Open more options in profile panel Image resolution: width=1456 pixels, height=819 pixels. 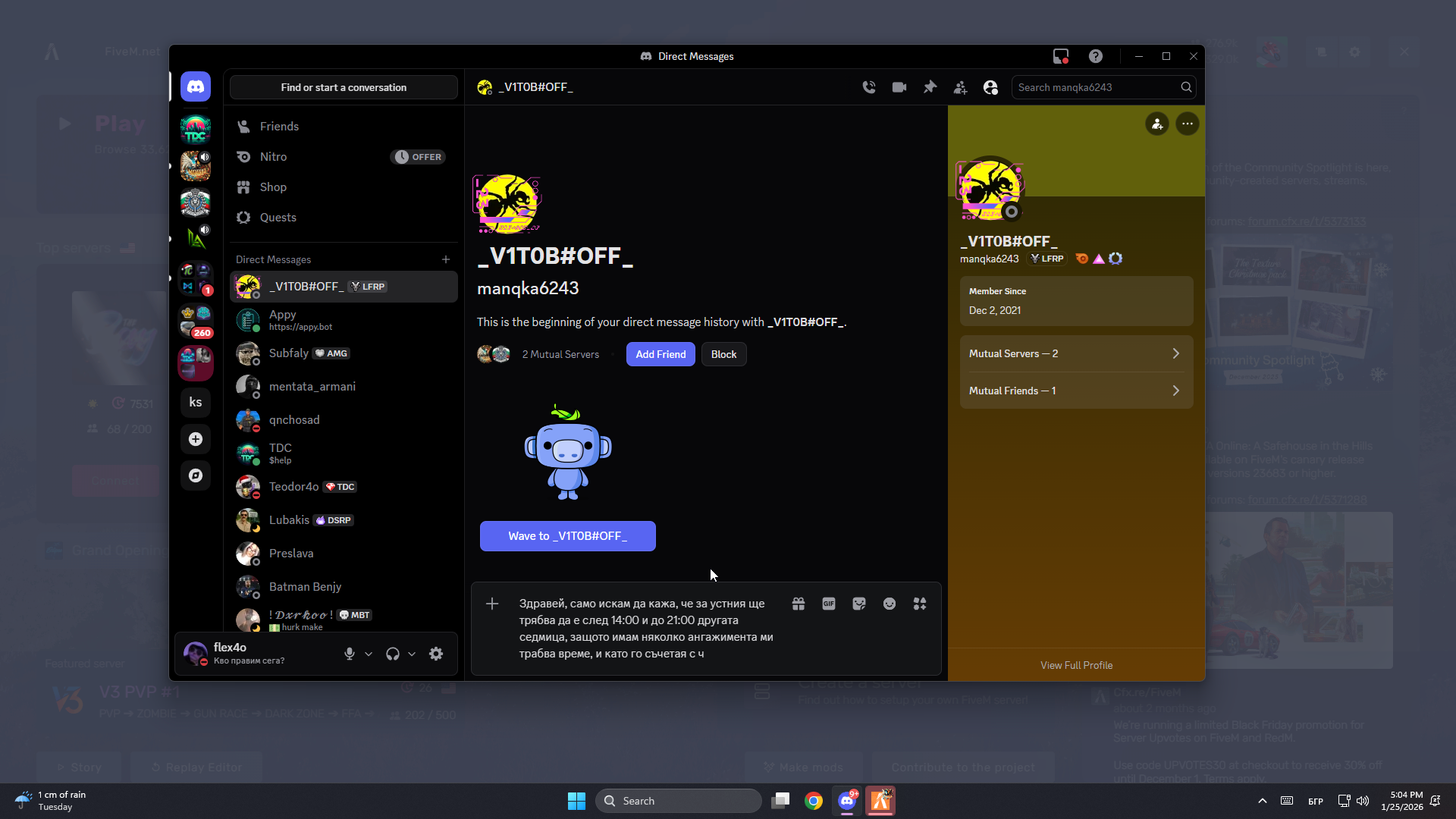[1188, 124]
